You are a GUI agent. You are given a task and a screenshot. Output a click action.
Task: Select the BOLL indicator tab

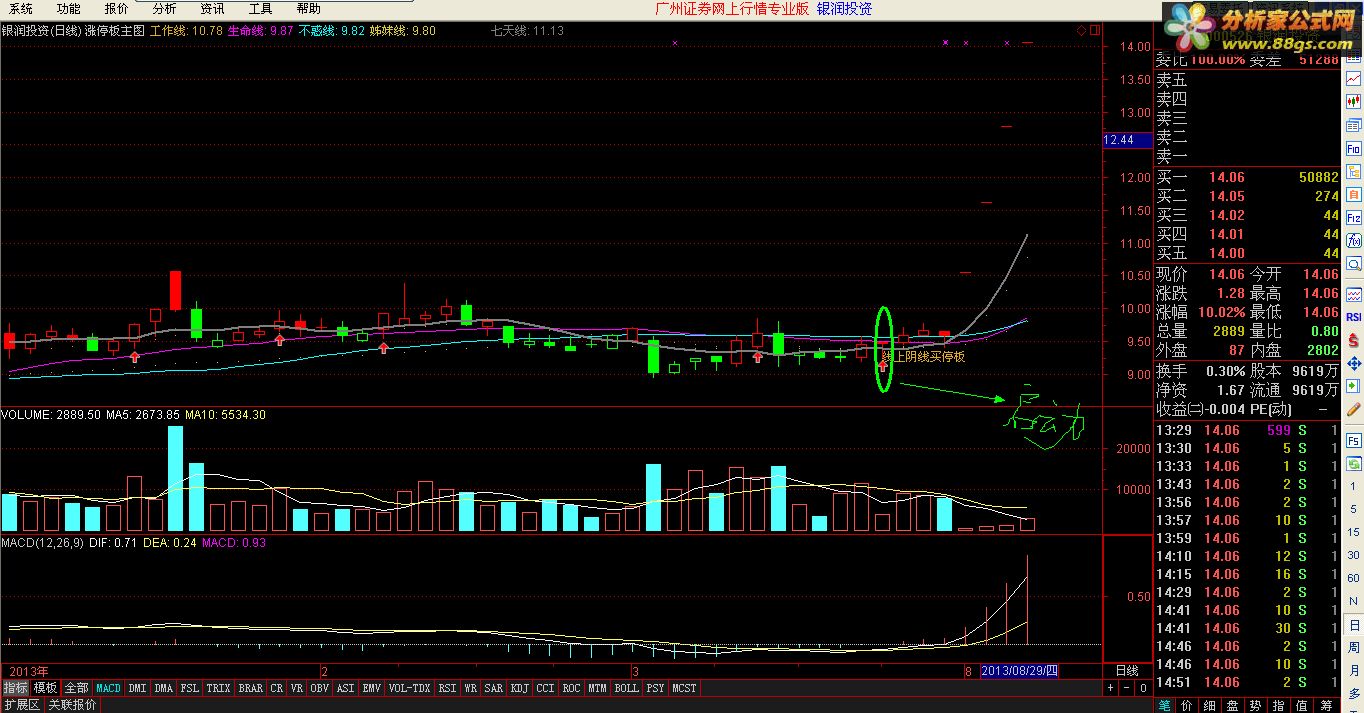coord(626,688)
